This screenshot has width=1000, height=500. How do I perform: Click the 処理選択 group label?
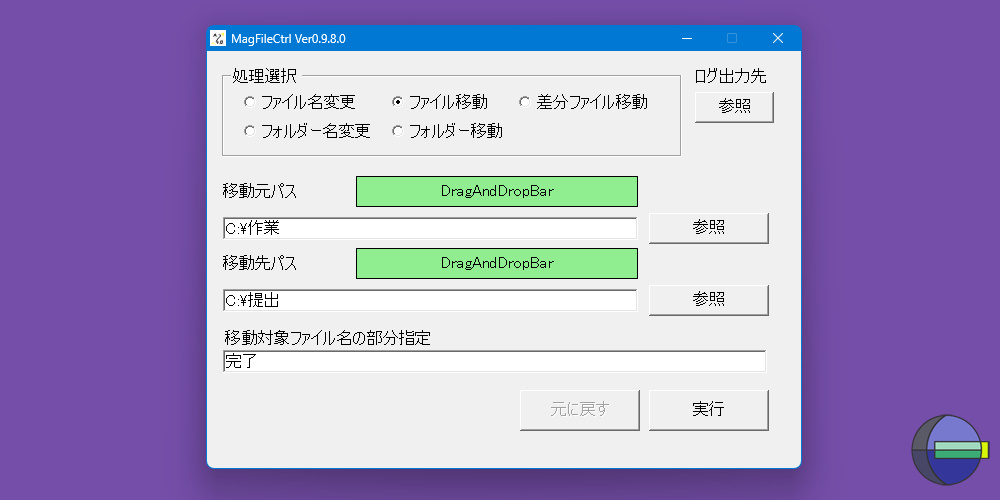264,76
